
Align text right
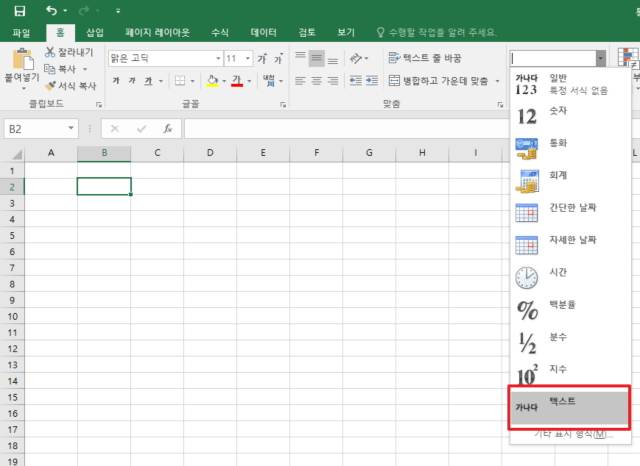tap(333, 81)
